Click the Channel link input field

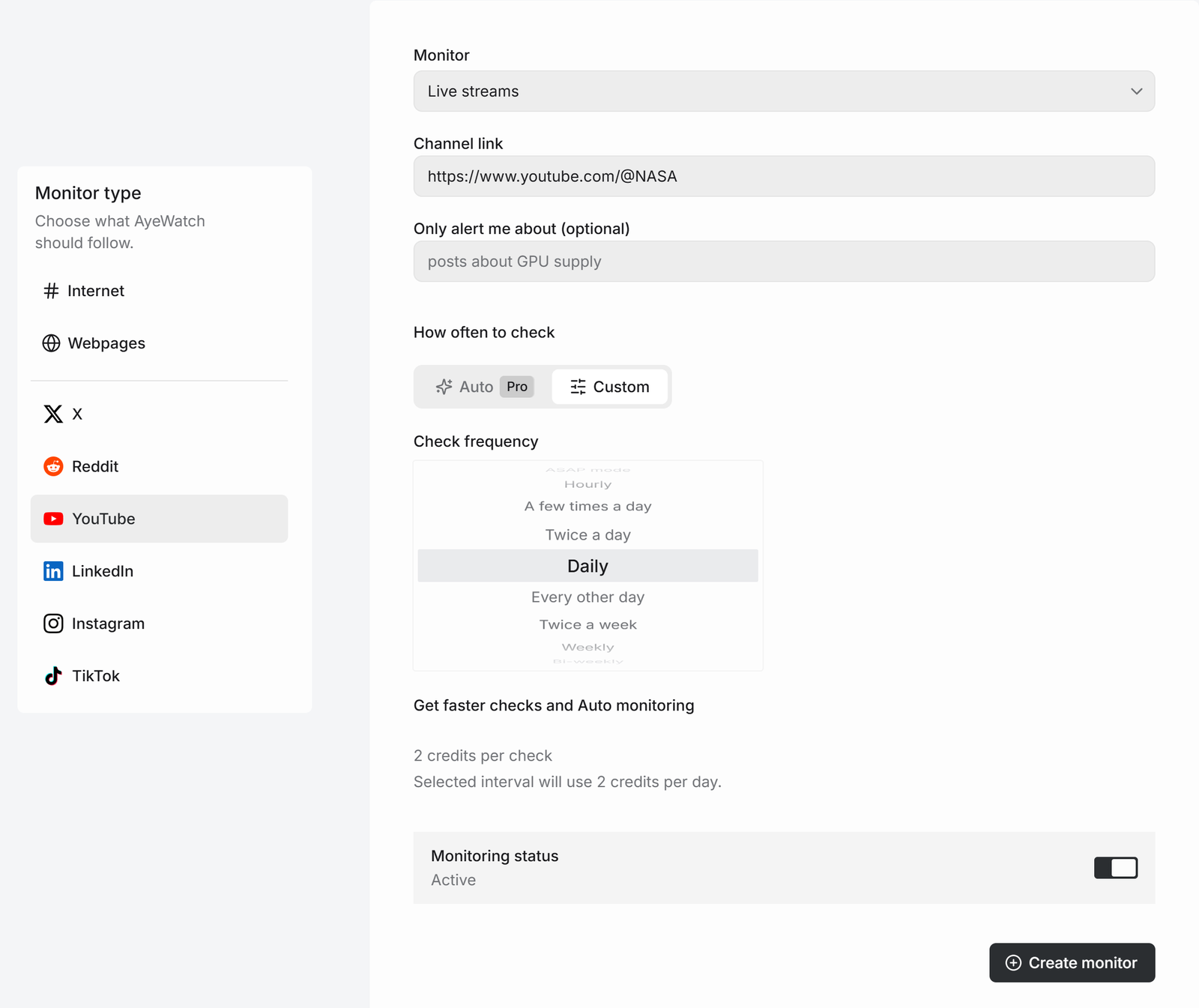(x=784, y=176)
